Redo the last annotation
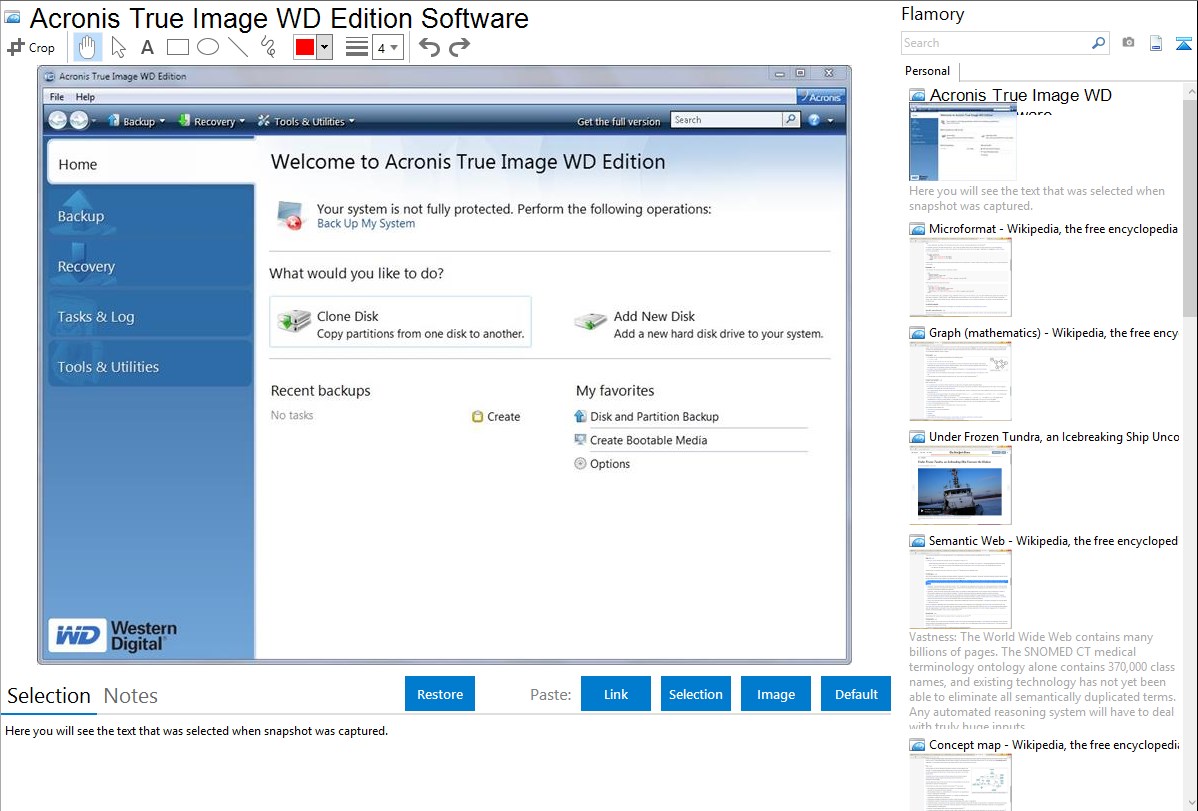 pyautogui.click(x=459, y=47)
